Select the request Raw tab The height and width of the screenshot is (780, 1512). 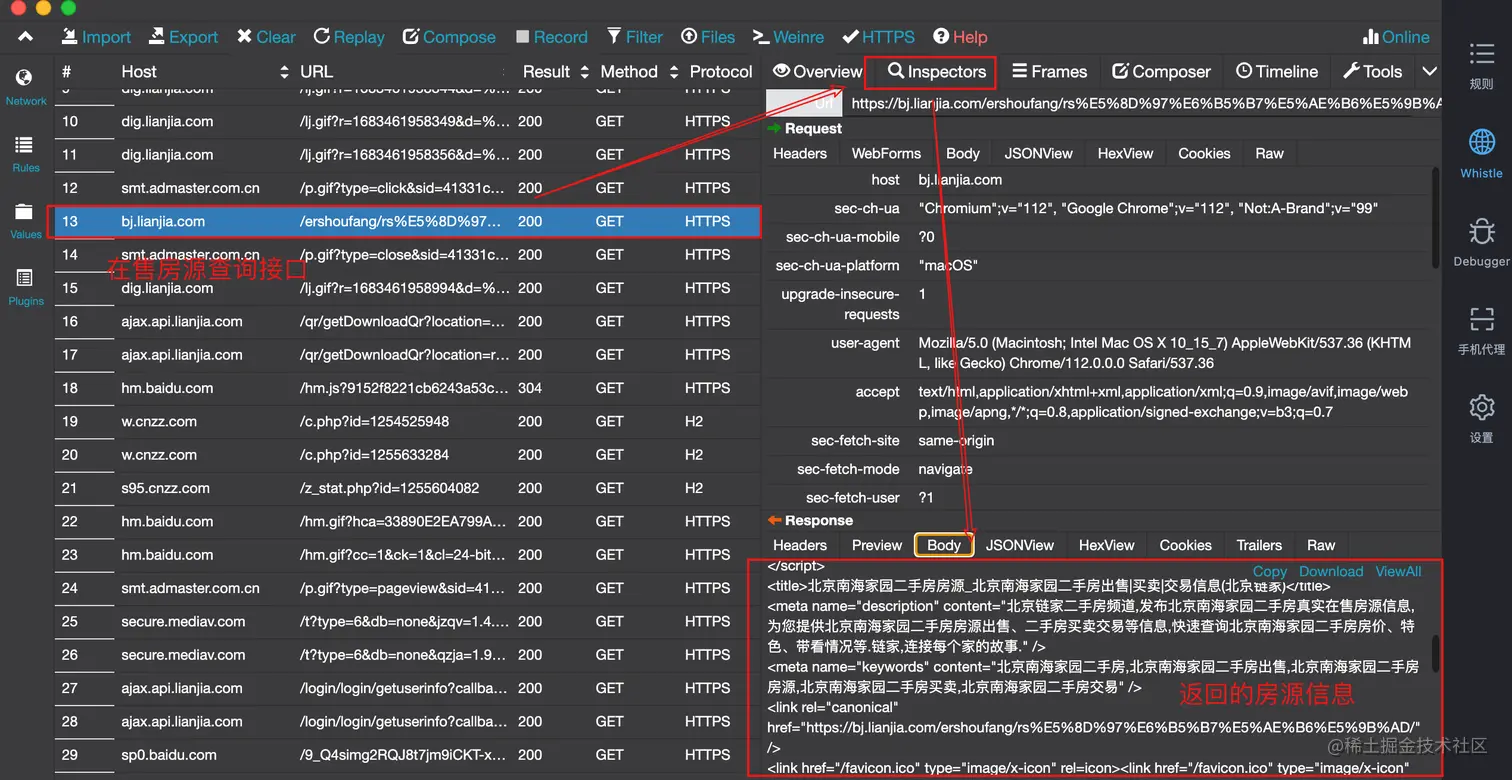tap(1269, 153)
